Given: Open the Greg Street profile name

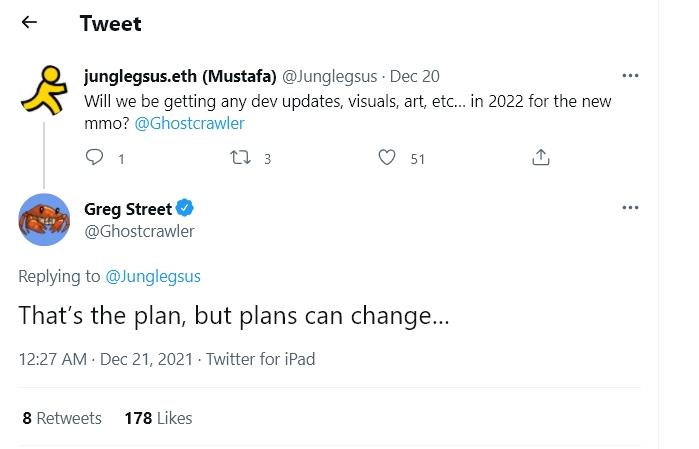Looking at the screenshot, I should pos(128,209).
